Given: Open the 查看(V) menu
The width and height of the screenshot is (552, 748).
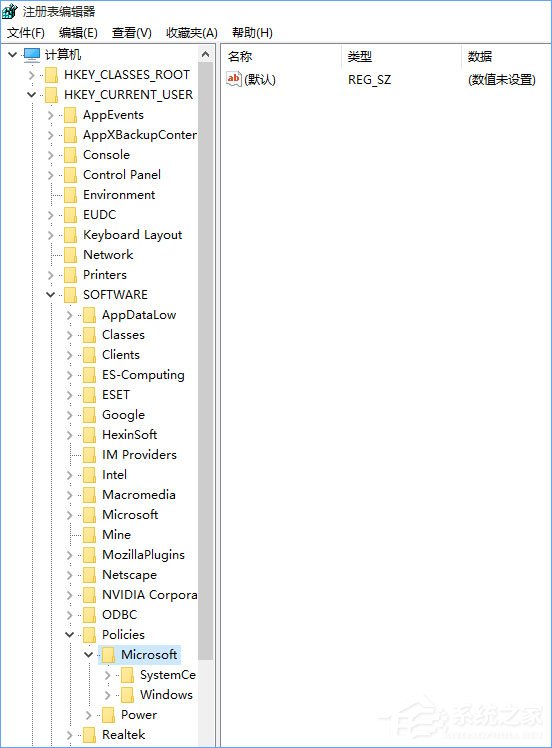Looking at the screenshot, I should click(131, 33).
